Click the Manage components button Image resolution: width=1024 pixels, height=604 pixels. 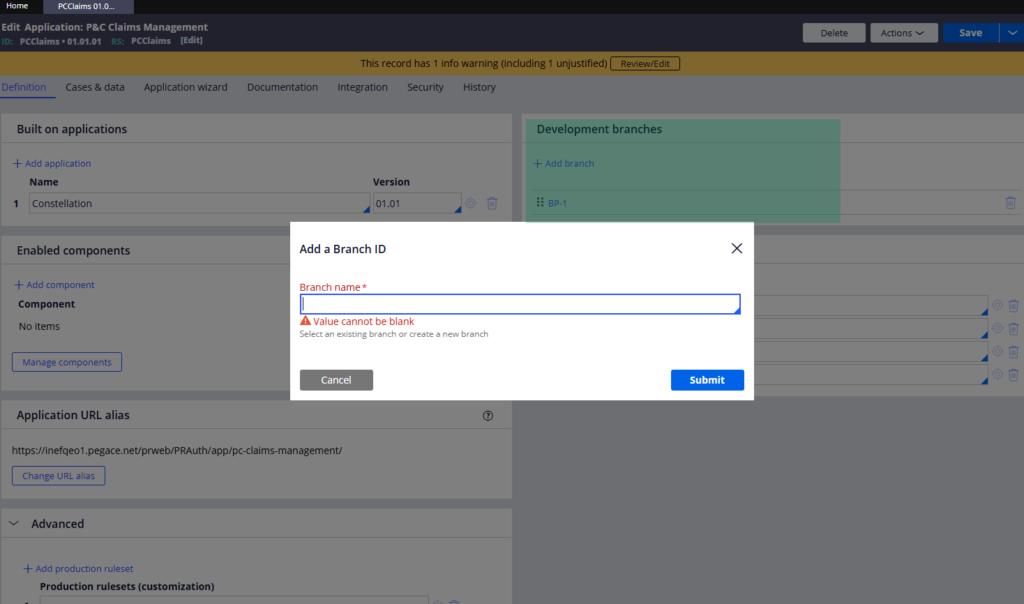point(67,362)
